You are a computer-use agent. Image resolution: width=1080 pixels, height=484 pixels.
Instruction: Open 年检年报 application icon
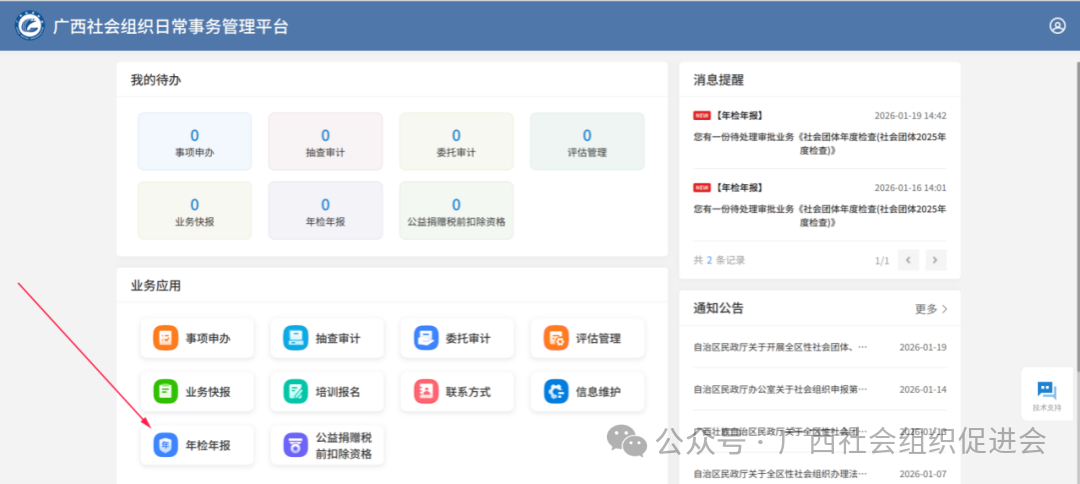point(166,445)
